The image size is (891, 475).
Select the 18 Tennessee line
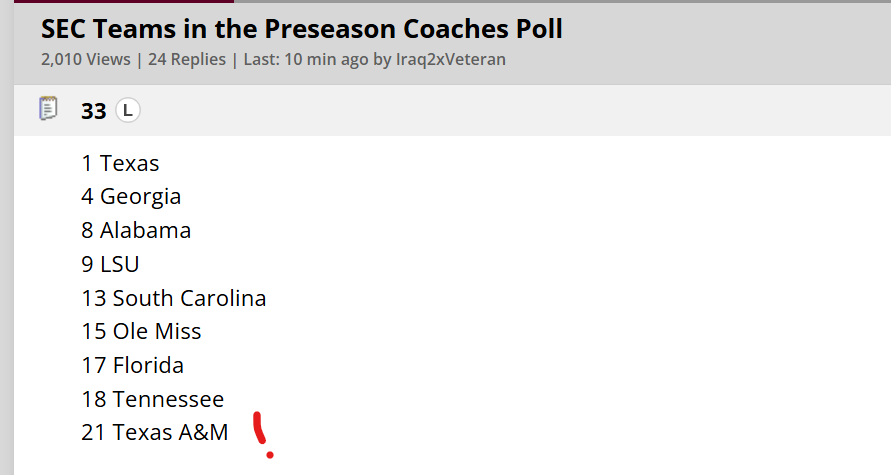tap(153, 399)
